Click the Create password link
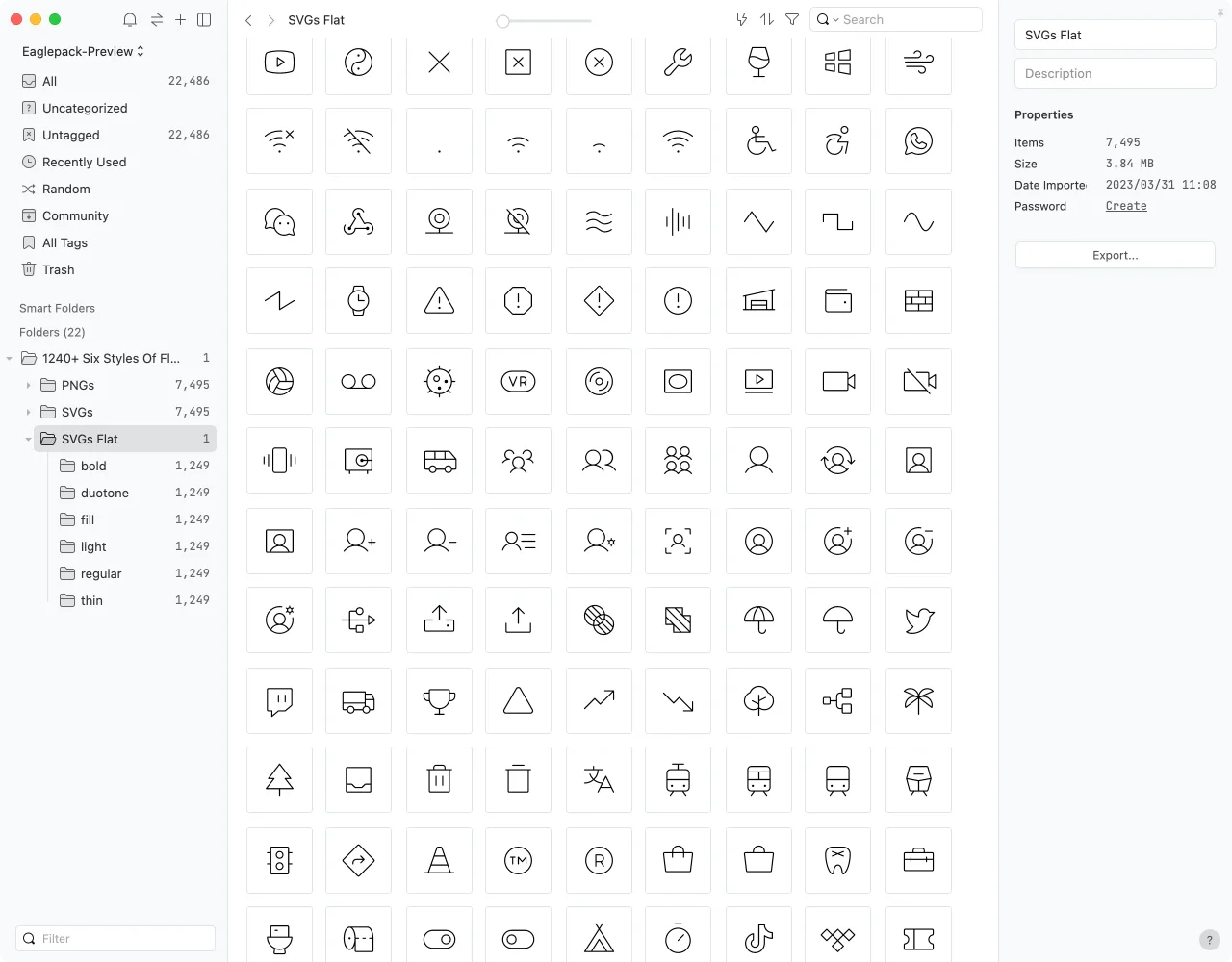Viewport: 1232px width, 962px height. coord(1125,206)
